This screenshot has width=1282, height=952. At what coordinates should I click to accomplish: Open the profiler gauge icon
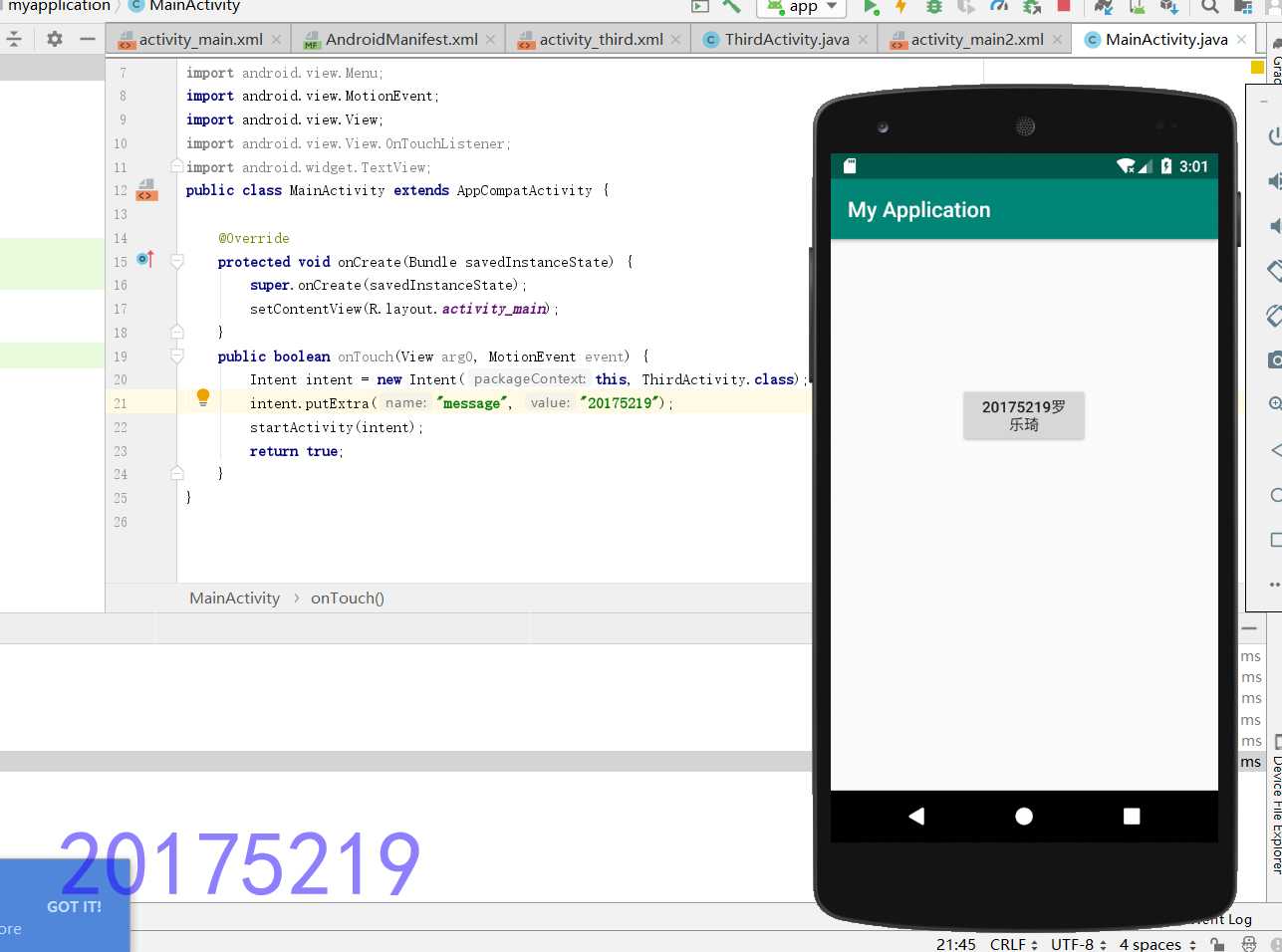(x=999, y=7)
